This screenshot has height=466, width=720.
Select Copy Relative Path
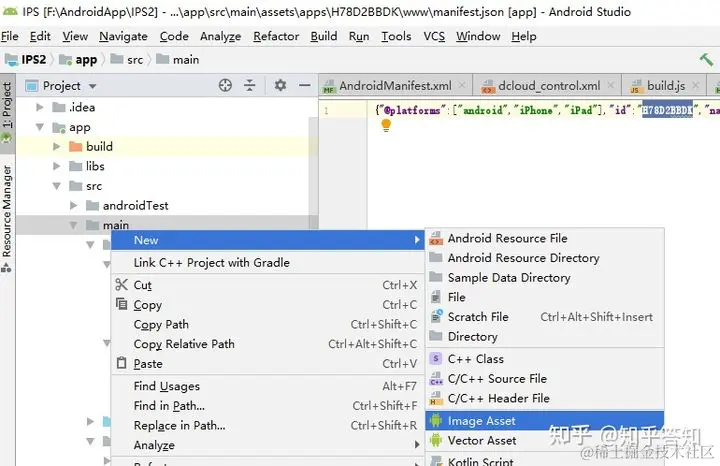pos(267,344)
